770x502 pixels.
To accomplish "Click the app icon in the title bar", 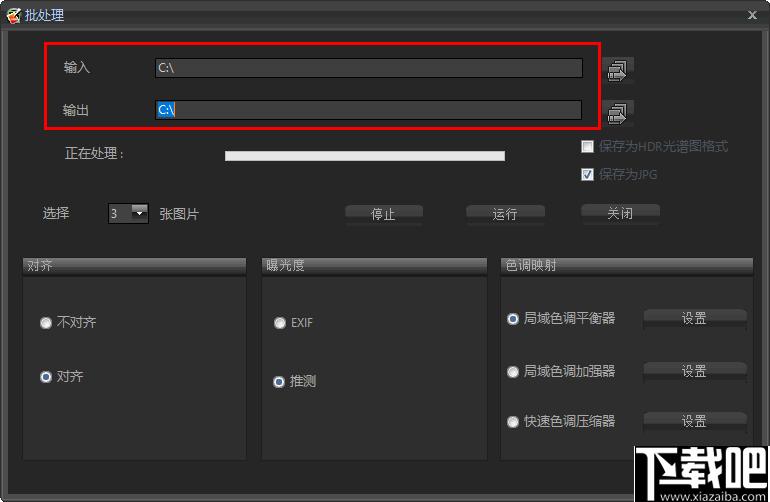I will (x=13, y=15).
